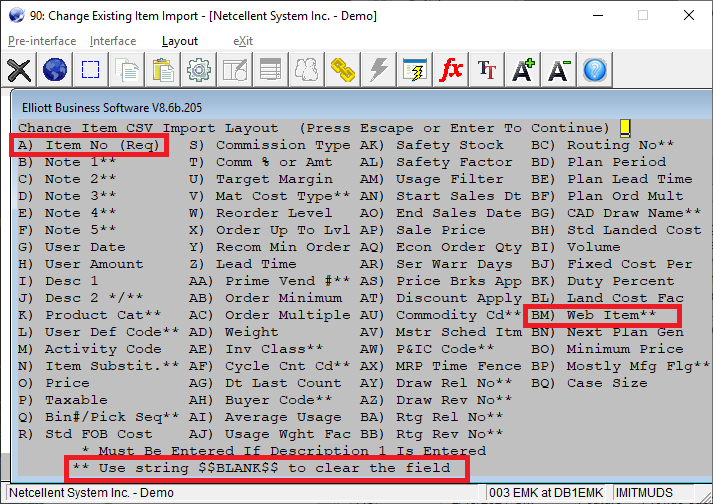Click the 'User Date' field entry

[x=71, y=247]
